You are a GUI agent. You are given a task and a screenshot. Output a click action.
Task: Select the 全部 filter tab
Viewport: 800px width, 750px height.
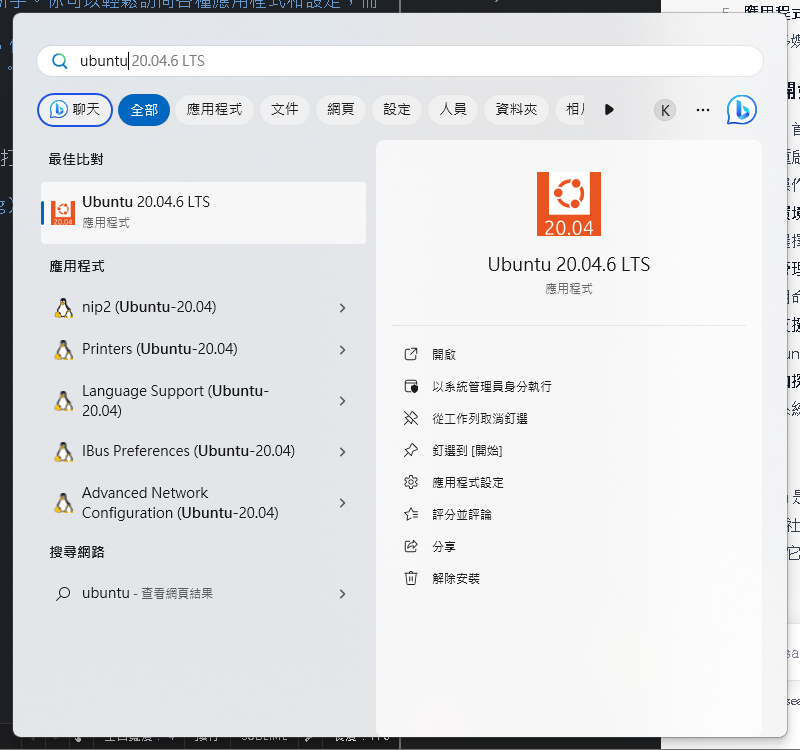point(144,110)
